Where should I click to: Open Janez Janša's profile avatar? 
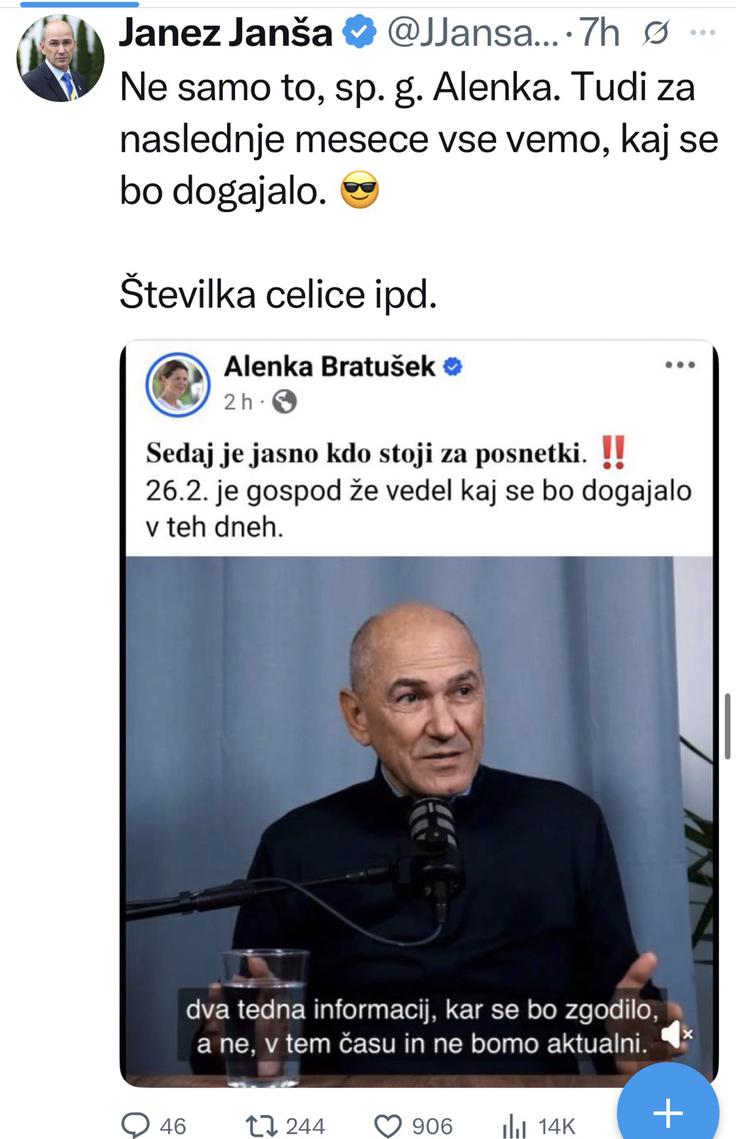[60, 58]
